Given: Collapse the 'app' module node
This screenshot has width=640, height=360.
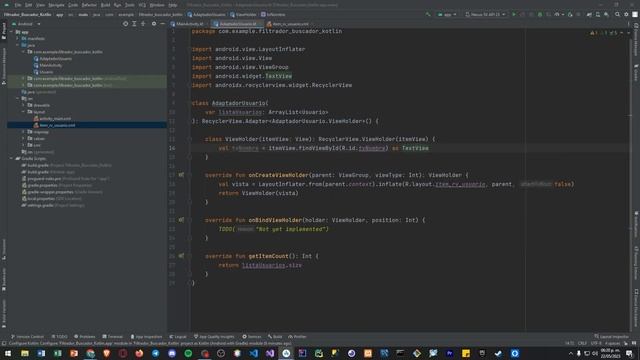Looking at the screenshot, I should tap(12, 32).
